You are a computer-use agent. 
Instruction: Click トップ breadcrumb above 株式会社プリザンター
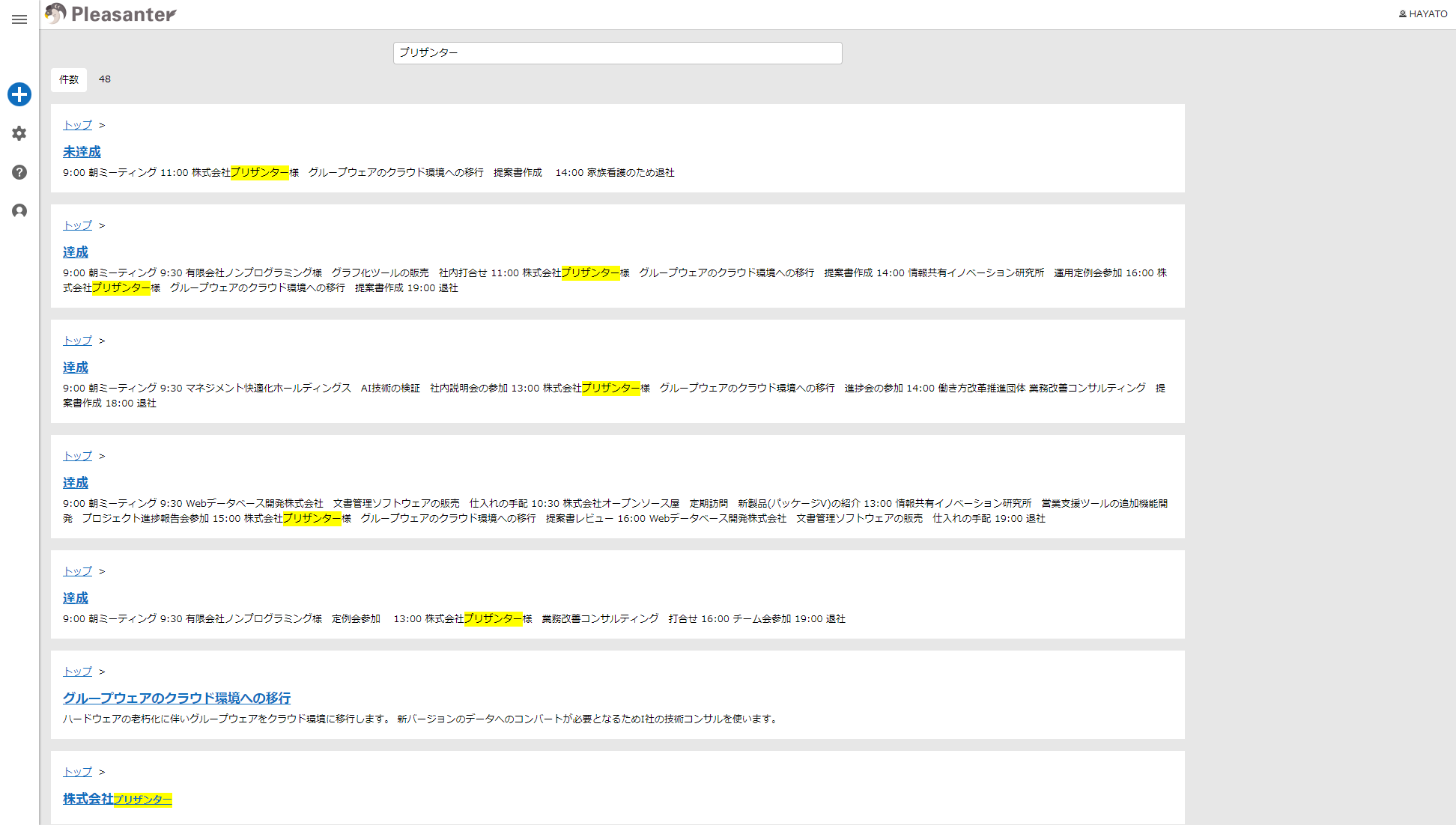click(x=78, y=772)
